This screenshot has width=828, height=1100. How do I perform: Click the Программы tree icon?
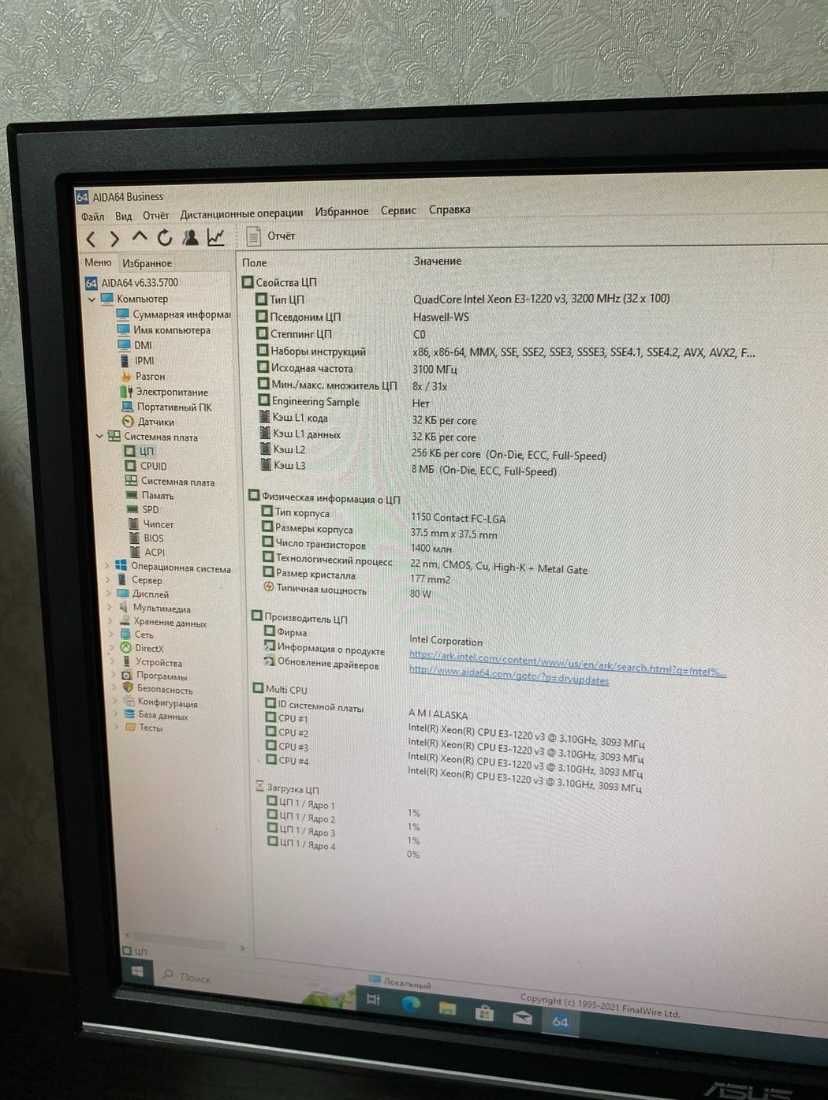(127, 675)
